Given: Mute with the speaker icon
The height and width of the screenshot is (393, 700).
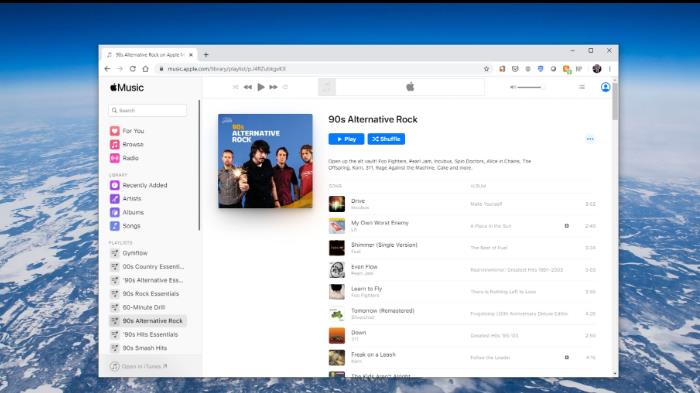Looking at the screenshot, I should tap(513, 87).
